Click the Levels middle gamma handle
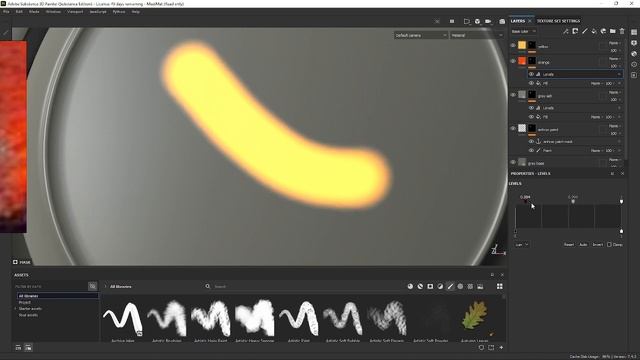This screenshot has height=360, width=640. pos(573,201)
